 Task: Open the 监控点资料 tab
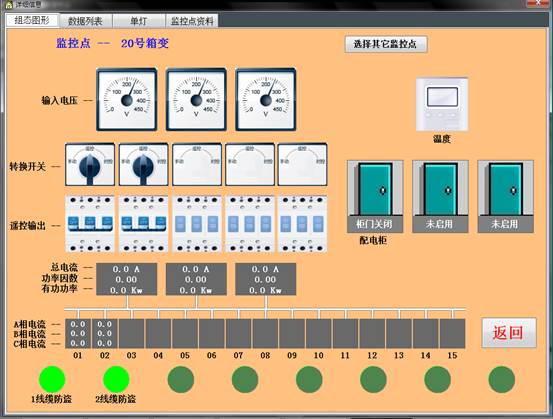point(192,21)
